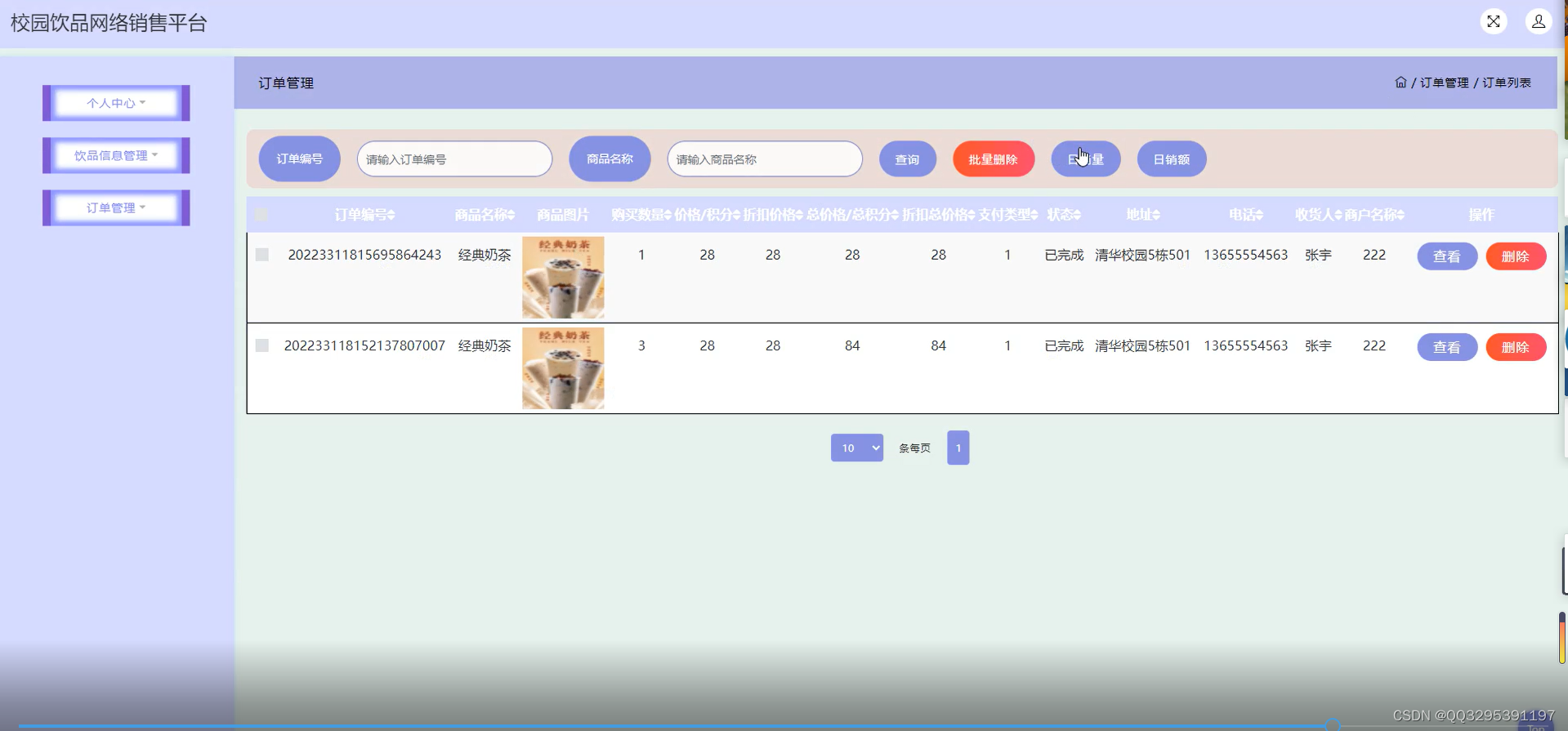Sort by 商户名称 column

click(1374, 215)
